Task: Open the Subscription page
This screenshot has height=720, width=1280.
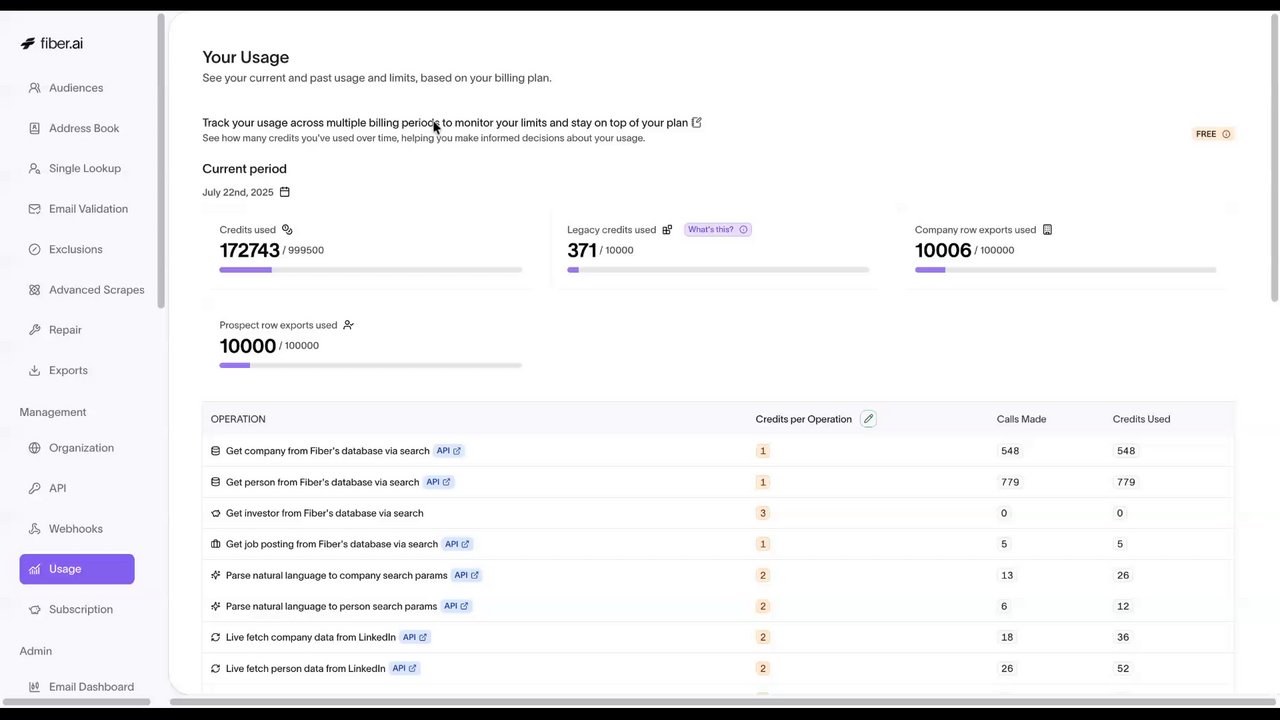Action: coord(80,609)
